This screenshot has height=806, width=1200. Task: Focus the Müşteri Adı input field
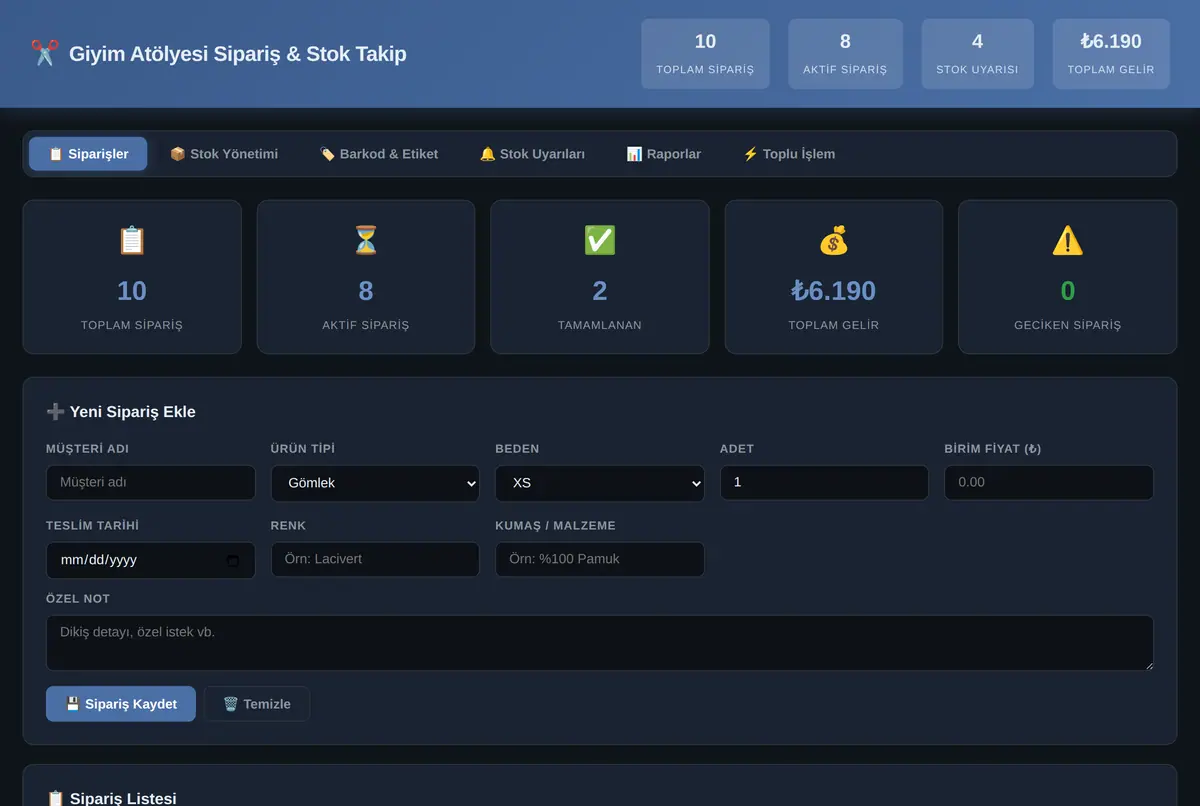tap(151, 483)
